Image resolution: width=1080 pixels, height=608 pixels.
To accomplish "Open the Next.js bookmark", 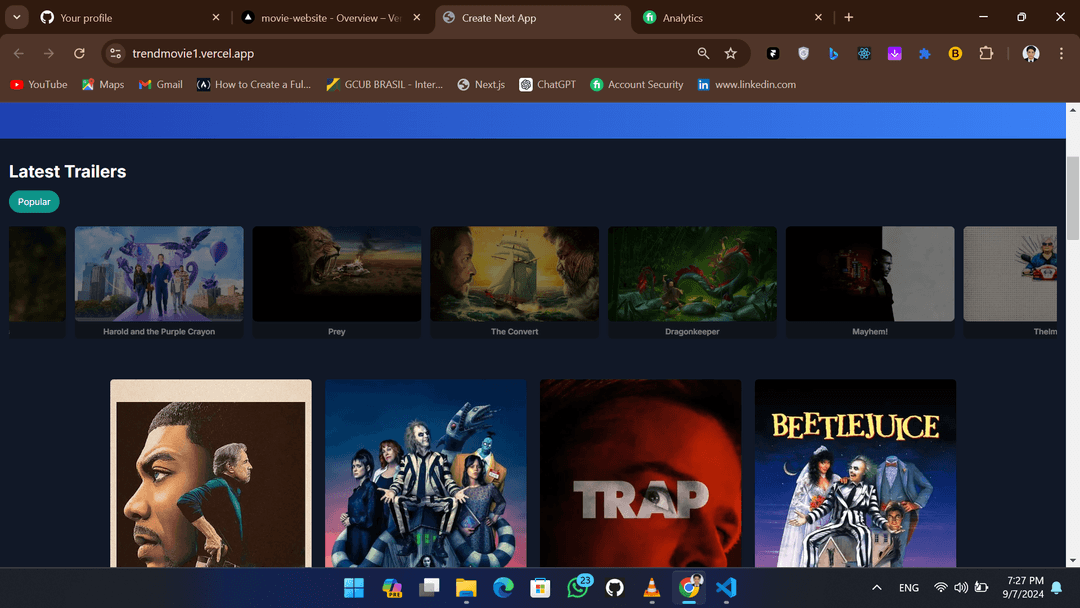I will pos(481,85).
